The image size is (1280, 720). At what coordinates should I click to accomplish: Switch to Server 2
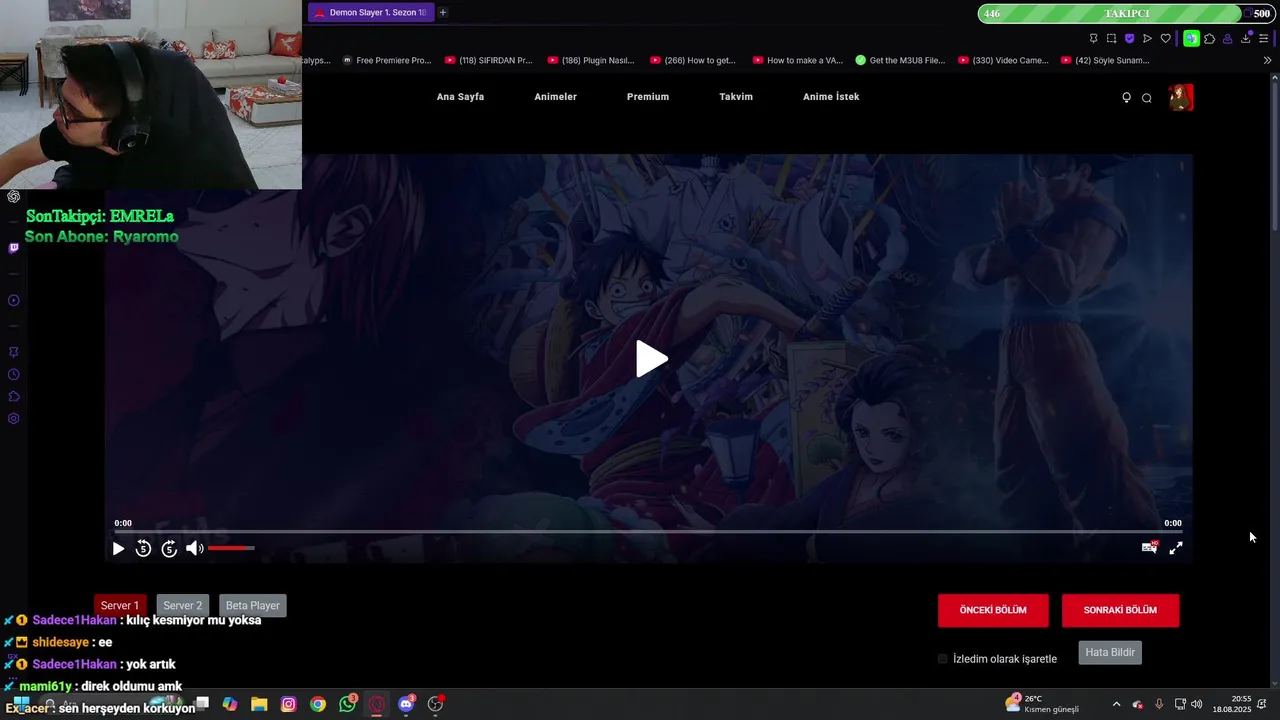click(182, 605)
